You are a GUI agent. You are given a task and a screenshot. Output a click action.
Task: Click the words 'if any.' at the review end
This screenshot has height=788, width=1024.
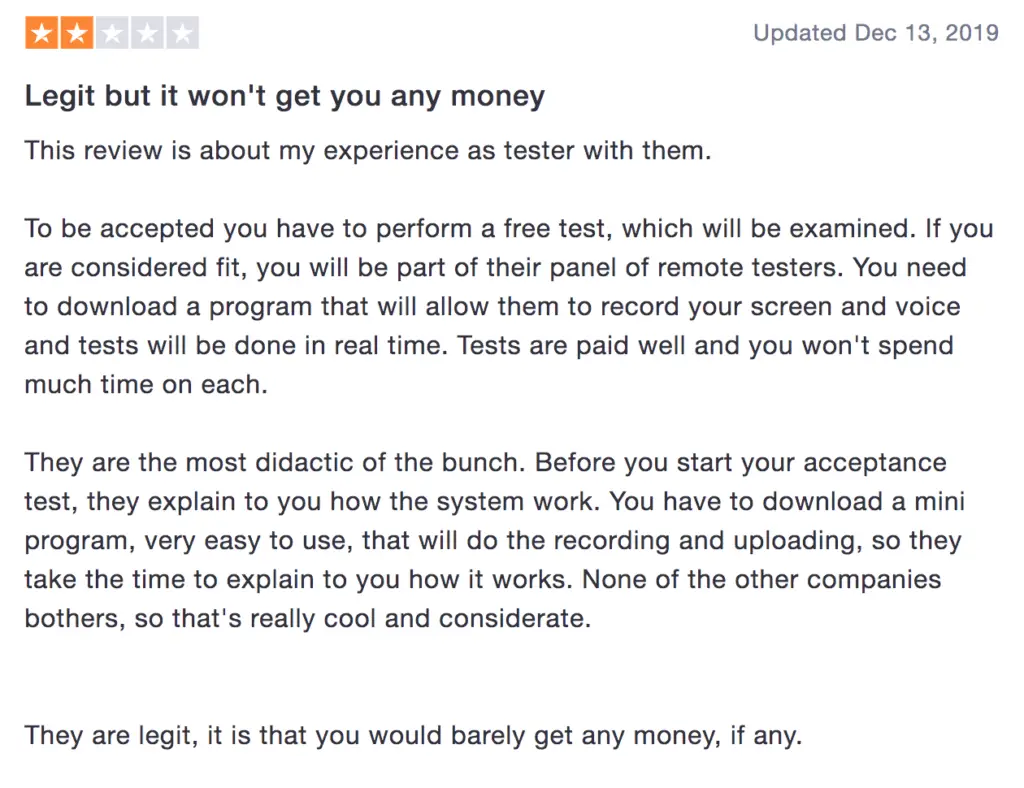pyautogui.click(x=765, y=736)
